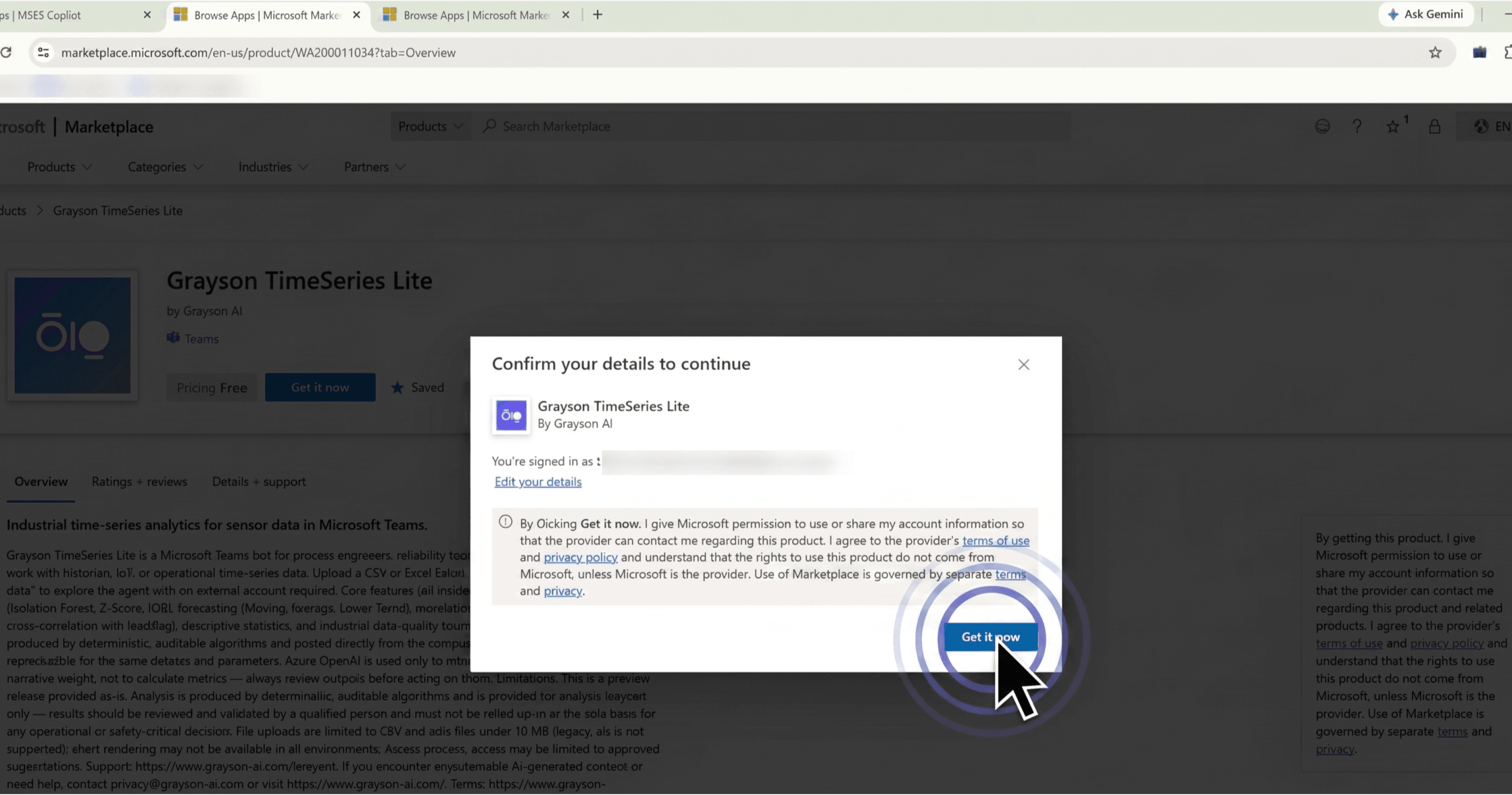Close the Confirm your details dialog
Screen dimensions: 1512x795
pyautogui.click(x=1024, y=364)
